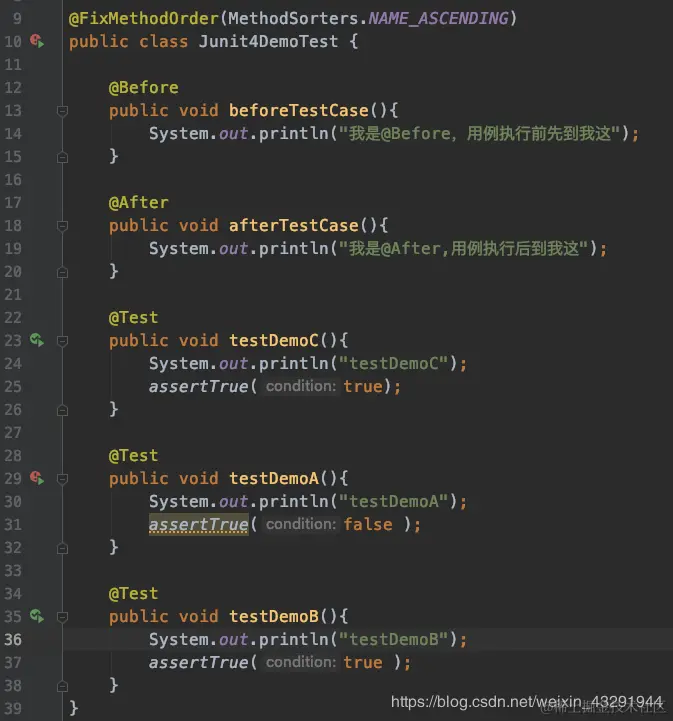Screen dimensions: 673x721
Task: Click the @FixMethodOrder annotation
Action: (143, 18)
